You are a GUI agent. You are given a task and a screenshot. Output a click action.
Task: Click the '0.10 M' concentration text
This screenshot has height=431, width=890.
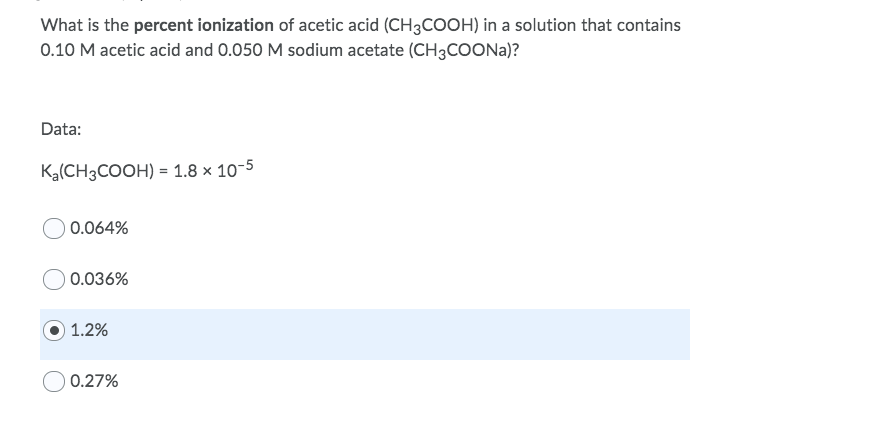68,51
